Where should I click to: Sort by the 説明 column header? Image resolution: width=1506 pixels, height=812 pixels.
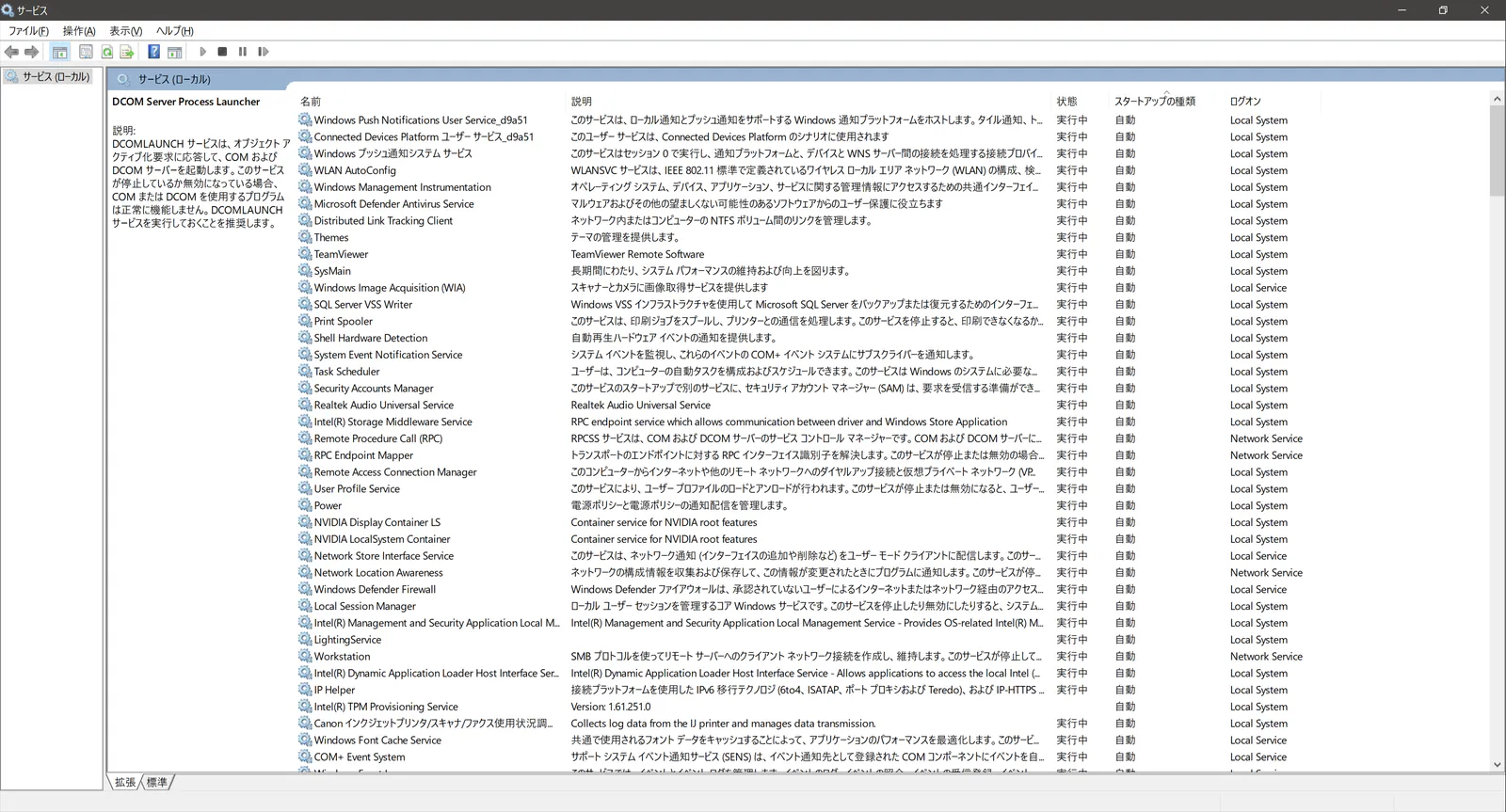pyautogui.click(x=582, y=102)
